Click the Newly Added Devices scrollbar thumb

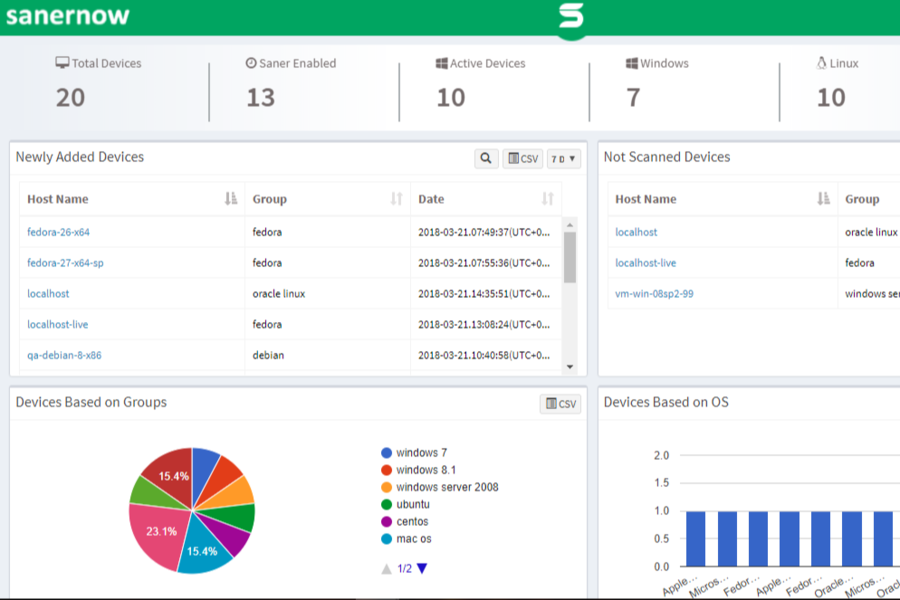570,257
